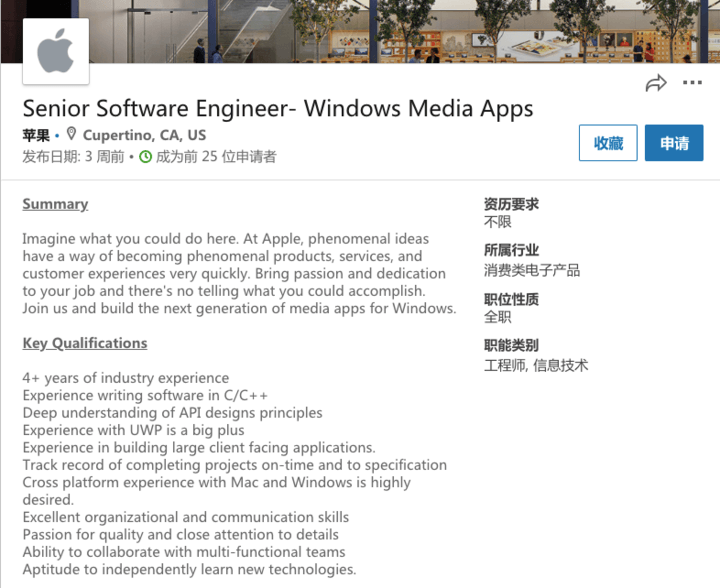
Task: Click the 所属行业 label
Action: point(511,250)
